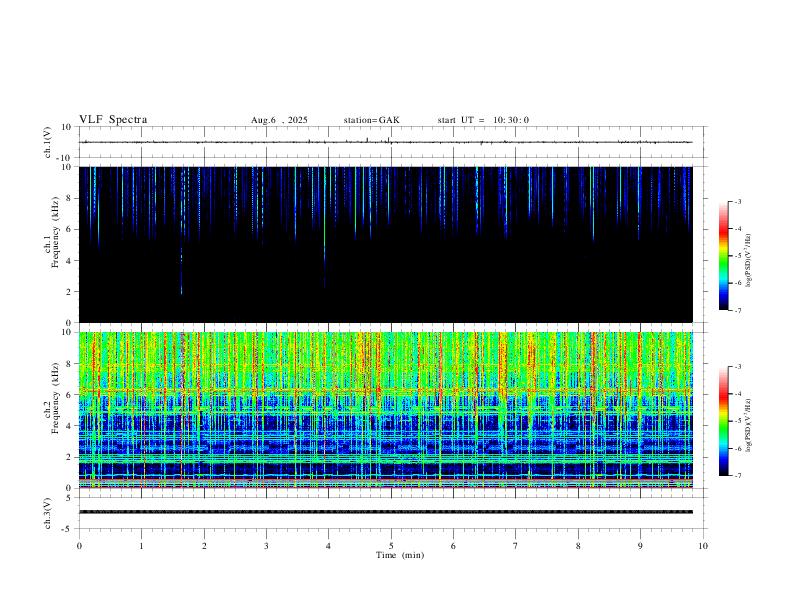Screen dimensions: 792x612
Task: Click time axis tick label "0"
Action: pyautogui.click(x=79, y=546)
